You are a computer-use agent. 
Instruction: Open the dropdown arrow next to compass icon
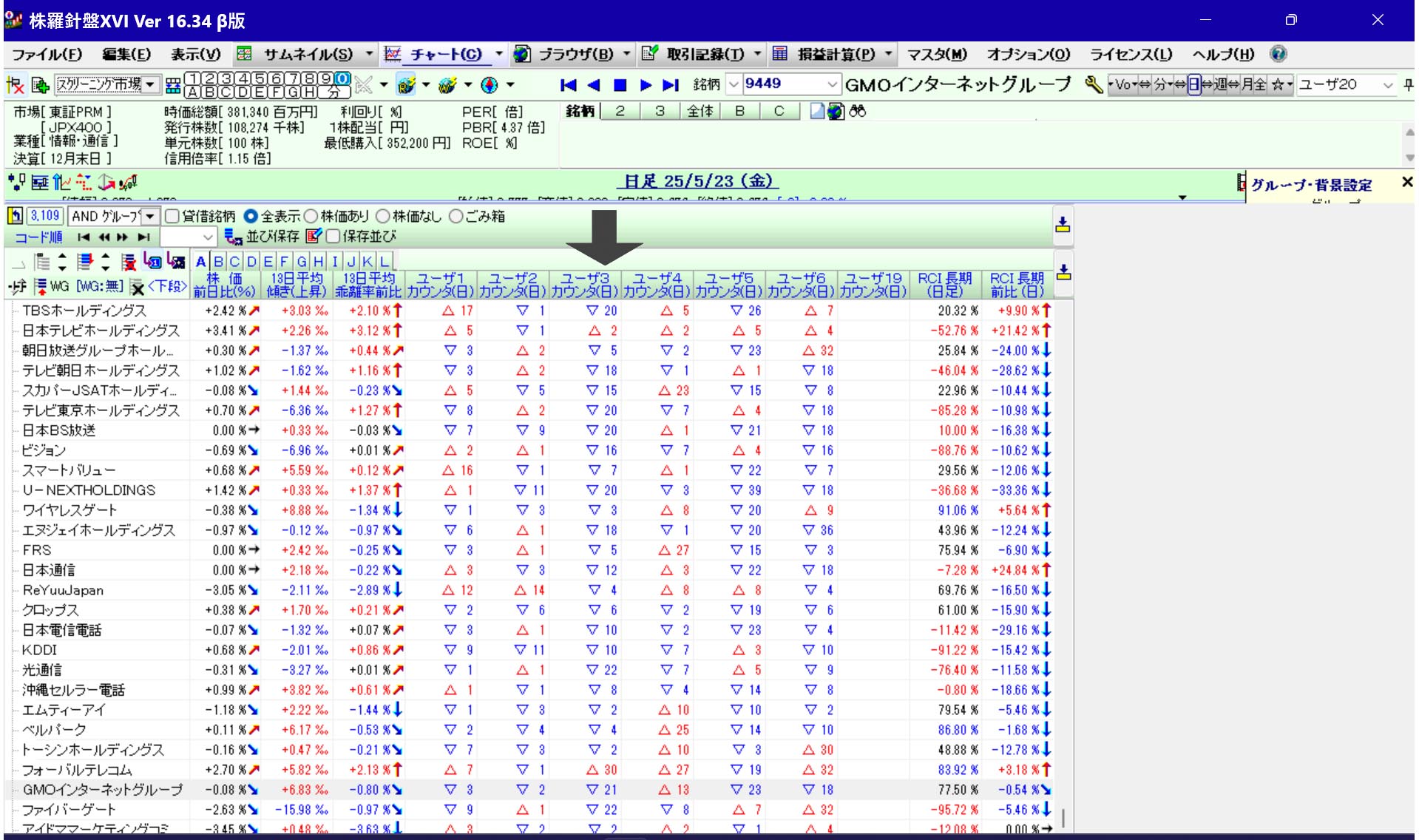[x=509, y=85]
